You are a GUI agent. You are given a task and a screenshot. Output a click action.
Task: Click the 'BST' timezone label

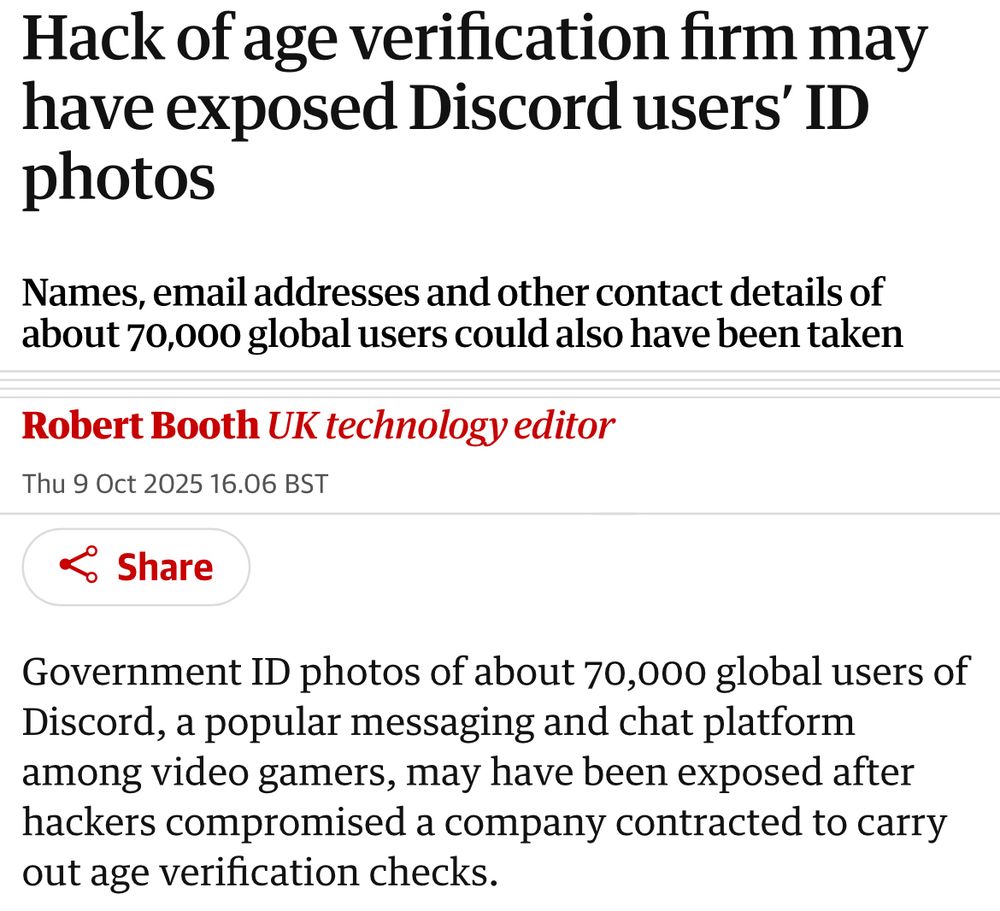coord(306,484)
